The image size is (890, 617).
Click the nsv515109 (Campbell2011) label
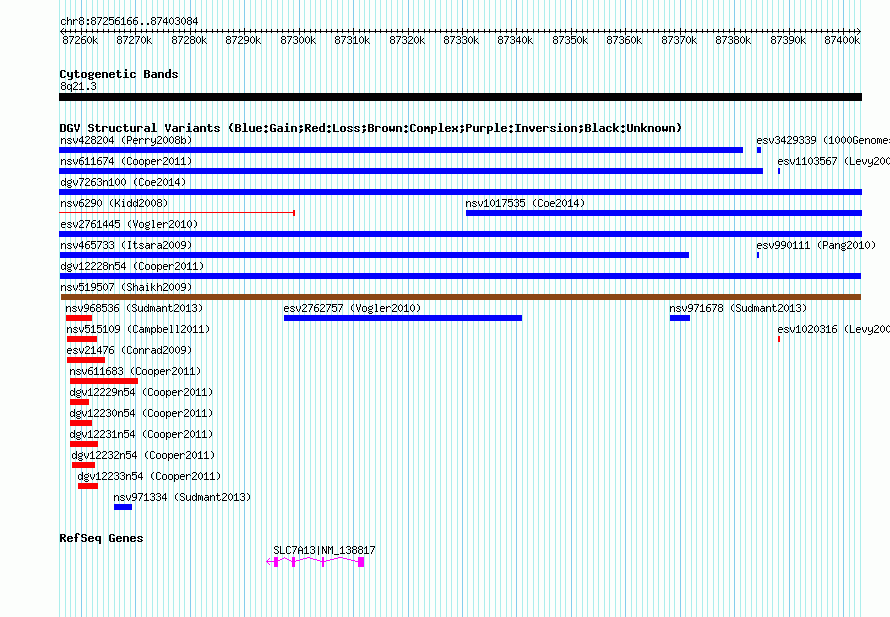pos(138,329)
